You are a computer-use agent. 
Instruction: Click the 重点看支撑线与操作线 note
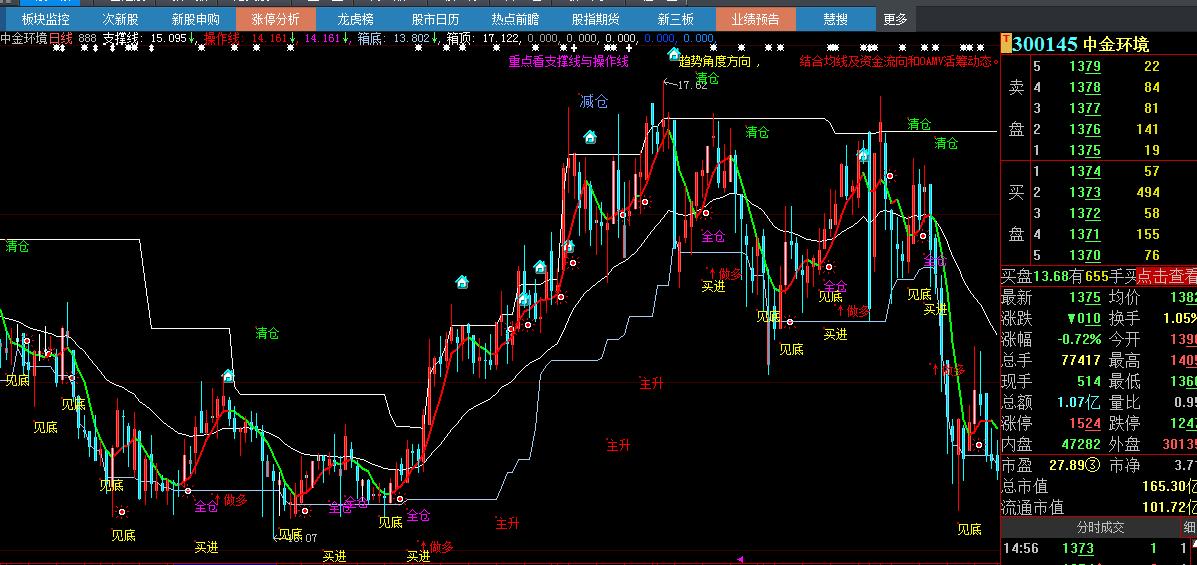569,61
